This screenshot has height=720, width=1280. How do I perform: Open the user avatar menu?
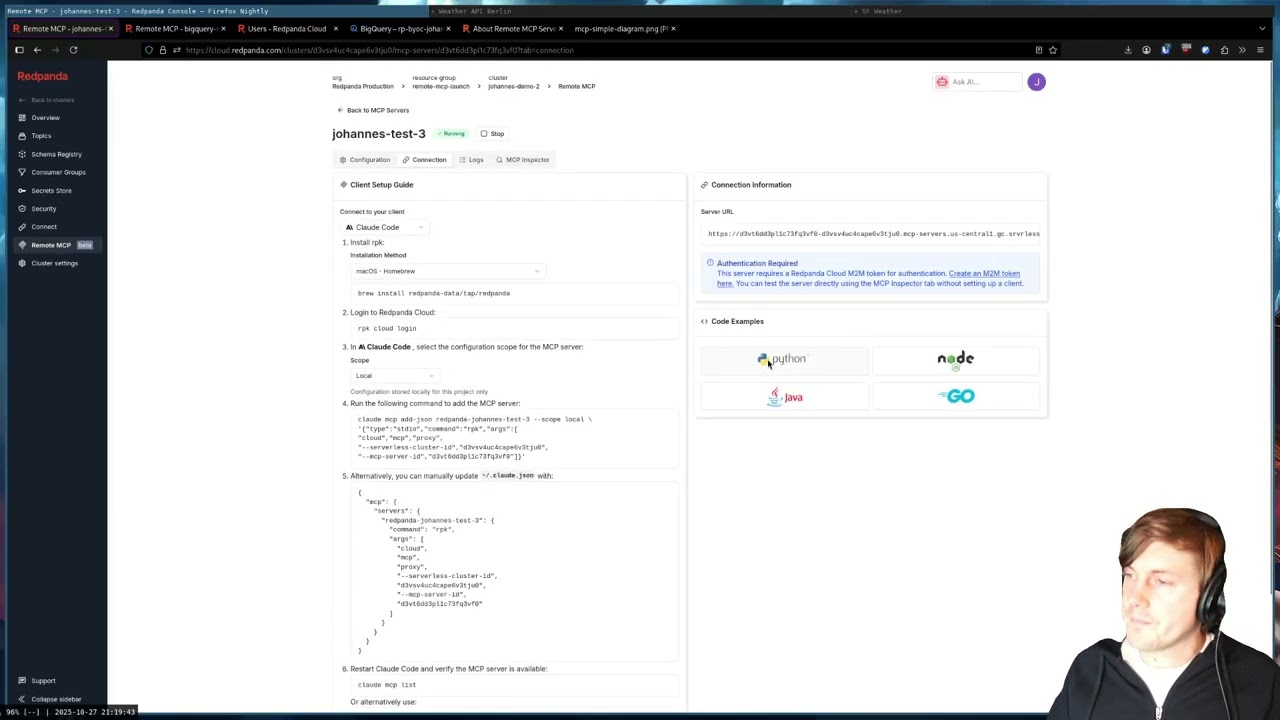point(1036,82)
